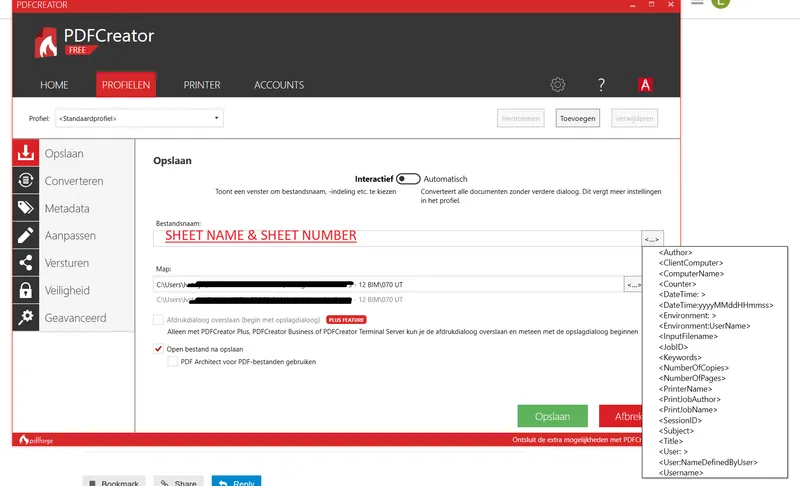Click the PLUS FEATURE badge
800x486 pixels.
(346, 320)
